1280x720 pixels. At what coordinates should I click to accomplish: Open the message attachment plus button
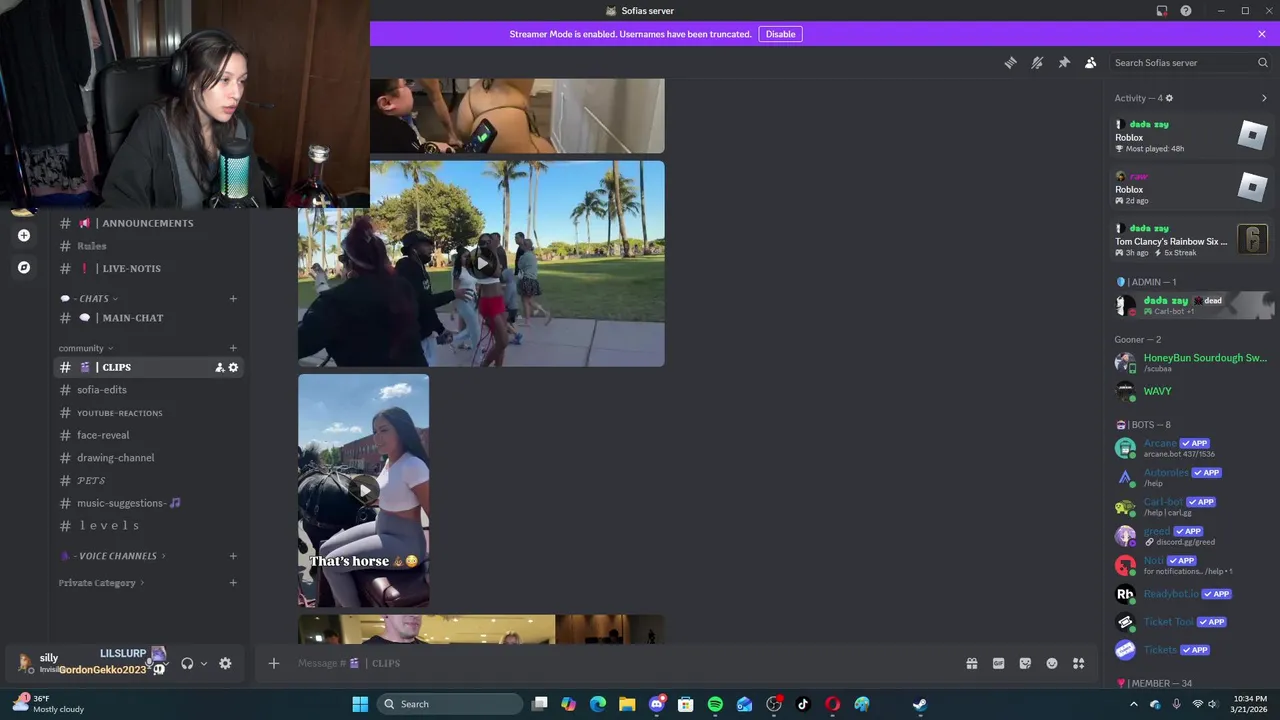pos(273,663)
